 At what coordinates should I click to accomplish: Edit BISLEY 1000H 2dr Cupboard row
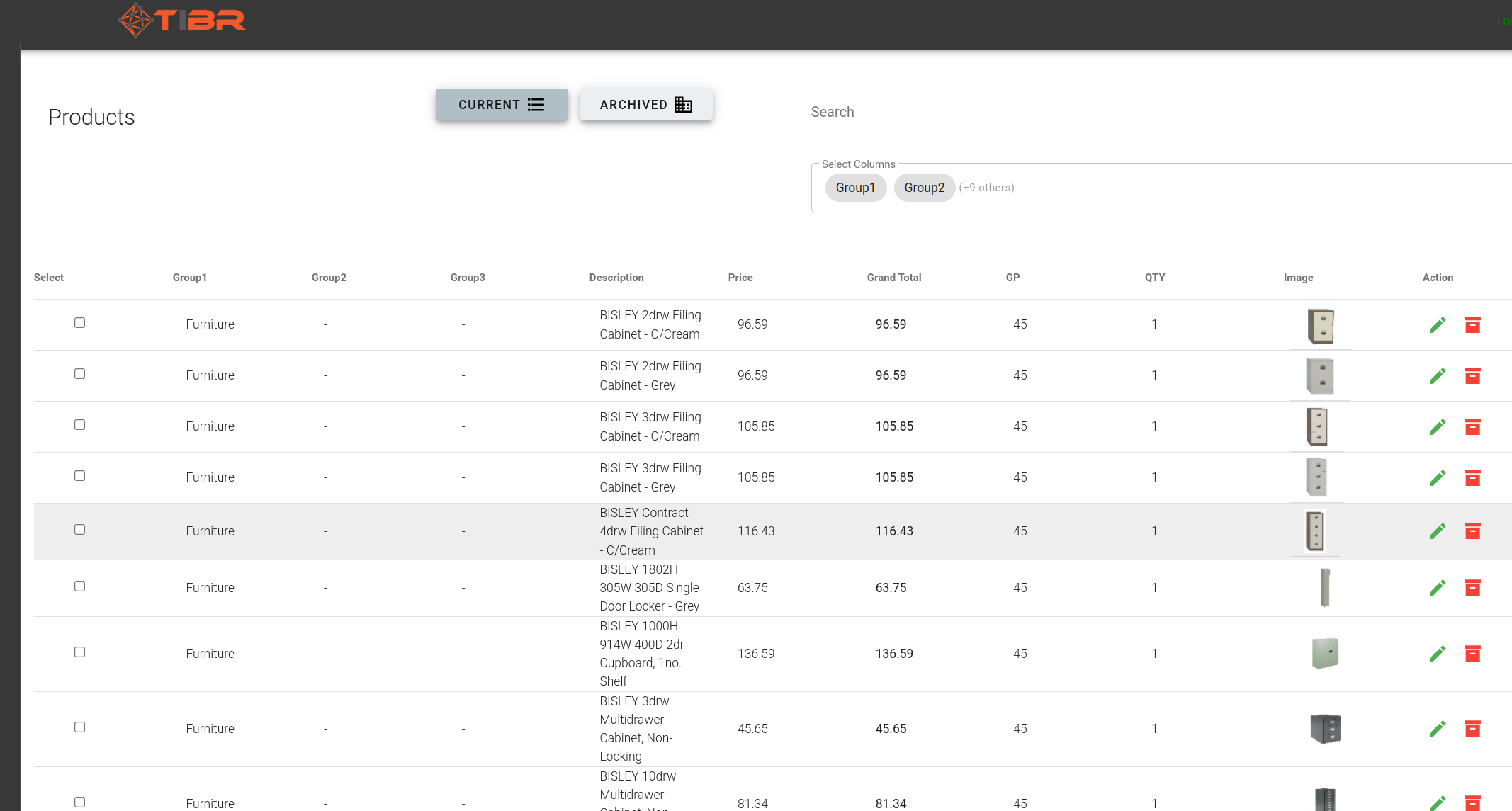tap(1438, 654)
